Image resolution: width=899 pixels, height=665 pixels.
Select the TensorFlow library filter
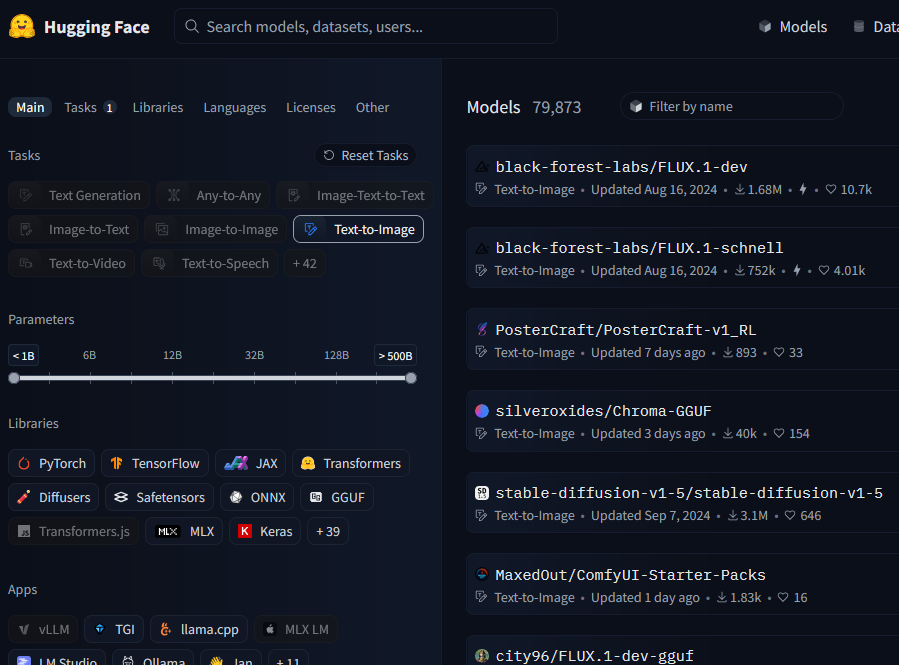pos(155,463)
